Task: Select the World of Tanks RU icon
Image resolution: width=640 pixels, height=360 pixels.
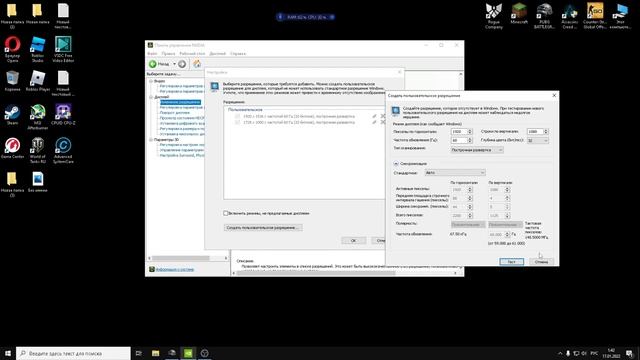Action: [x=38, y=150]
